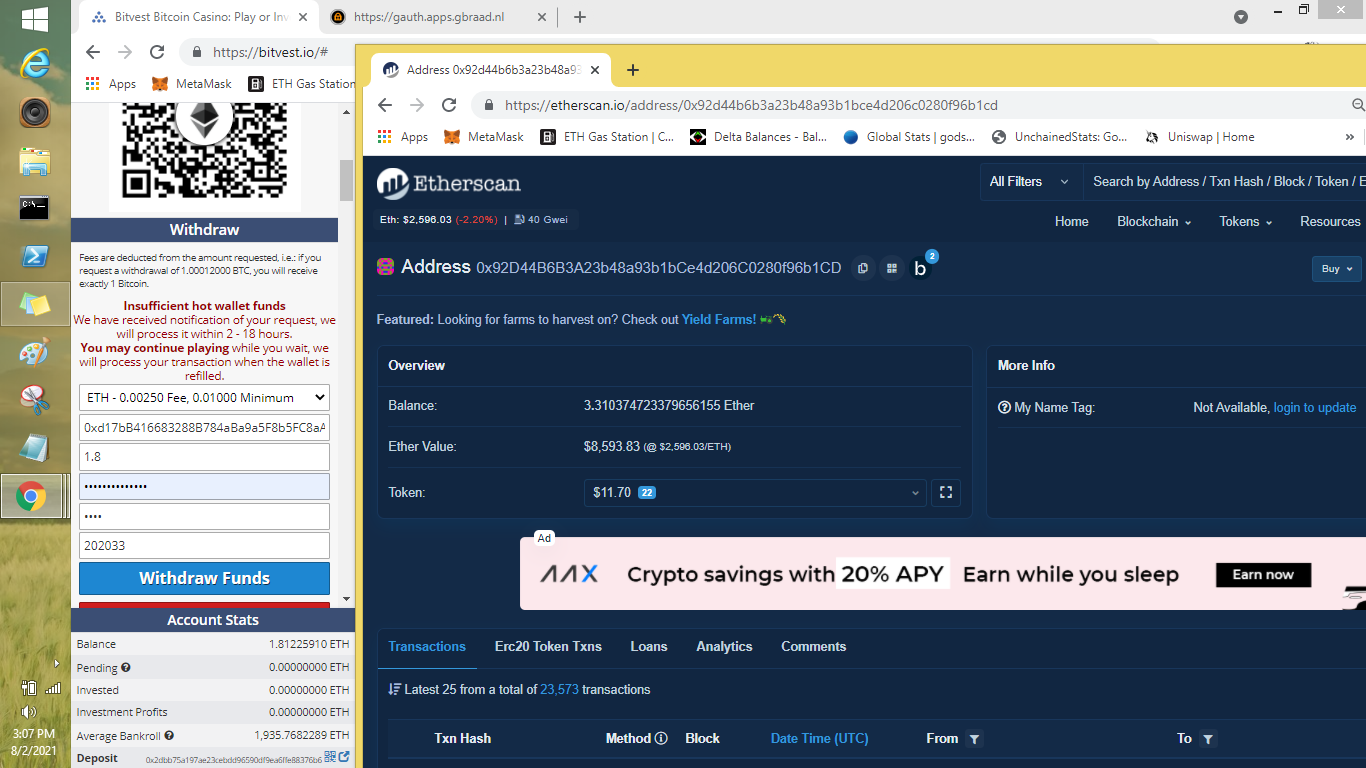Open deposit address external link icon

click(344, 758)
